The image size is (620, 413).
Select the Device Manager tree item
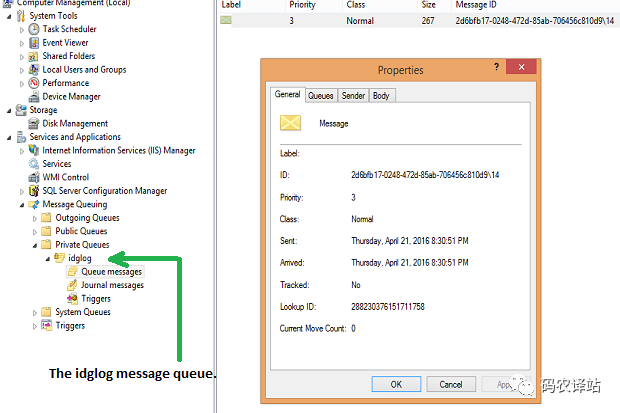[72, 97]
